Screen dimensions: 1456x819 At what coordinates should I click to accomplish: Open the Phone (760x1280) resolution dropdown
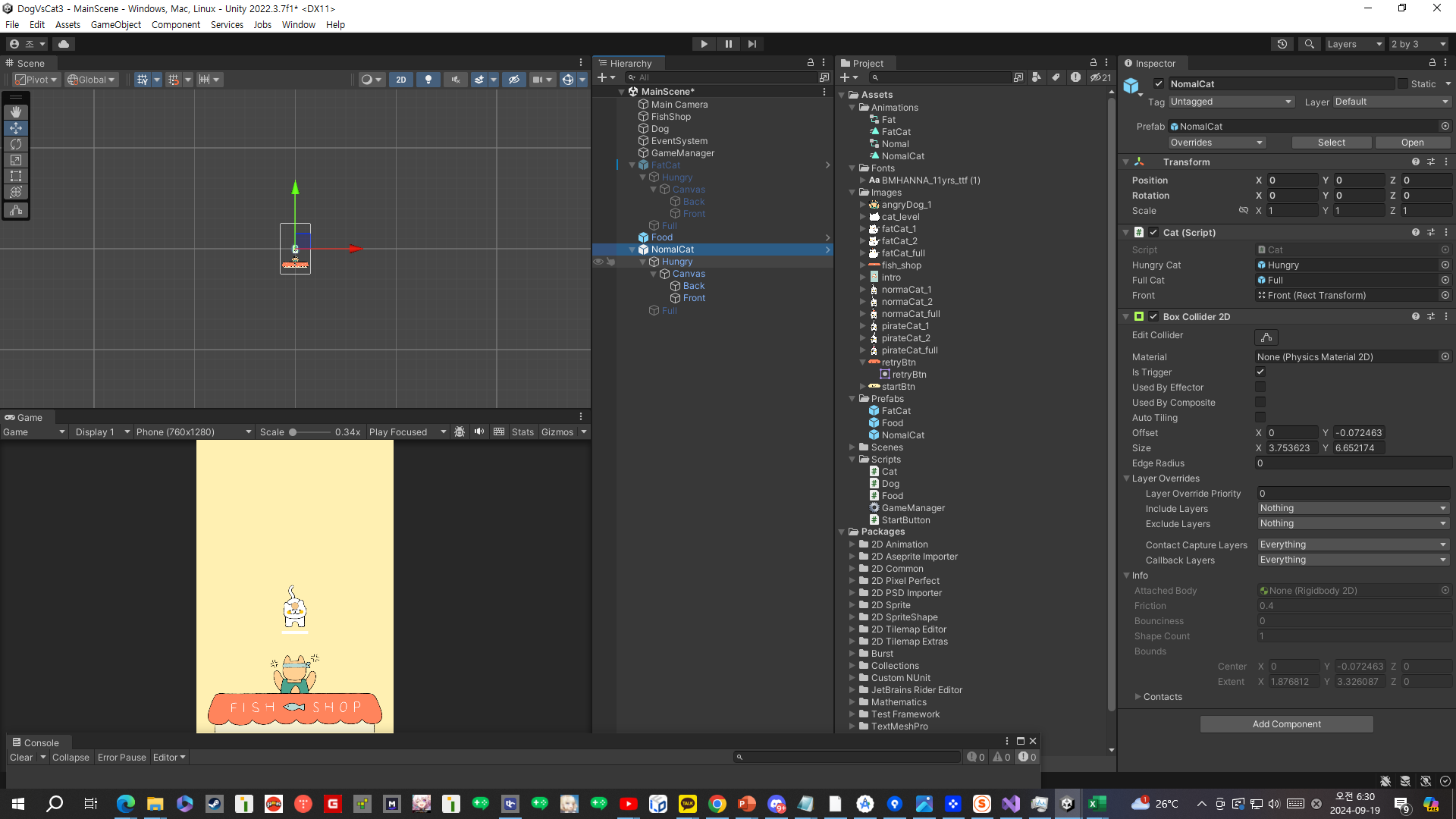(x=194, y=432)
